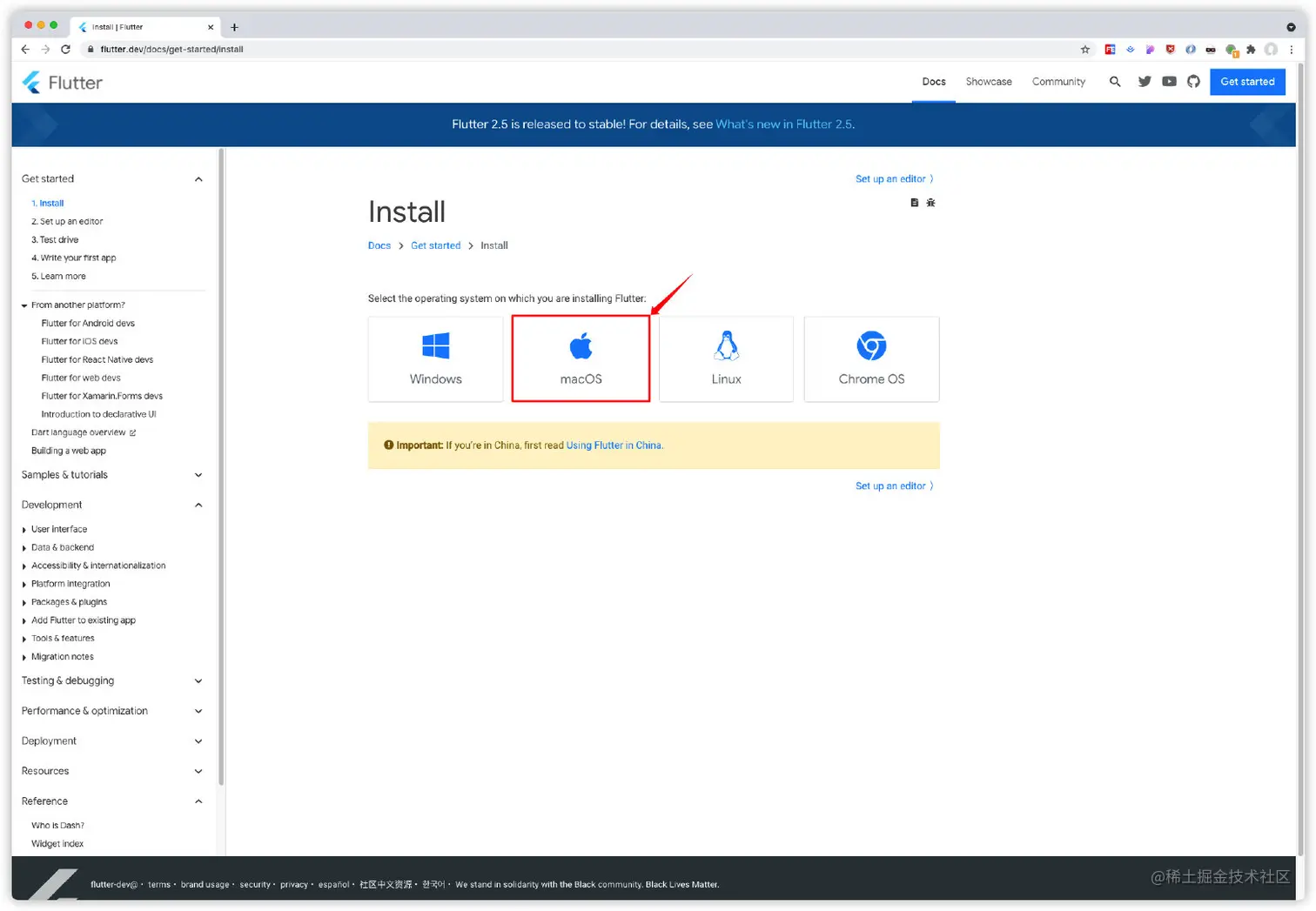Choose the Chrome OS tile

click(x=871, y=359)
